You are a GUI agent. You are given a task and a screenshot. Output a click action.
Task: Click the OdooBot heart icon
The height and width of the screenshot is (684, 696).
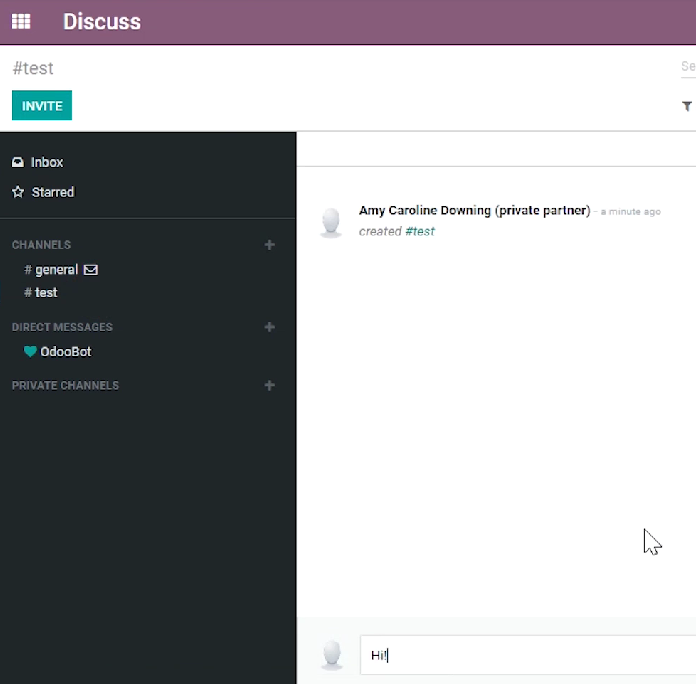click(30, 352)
